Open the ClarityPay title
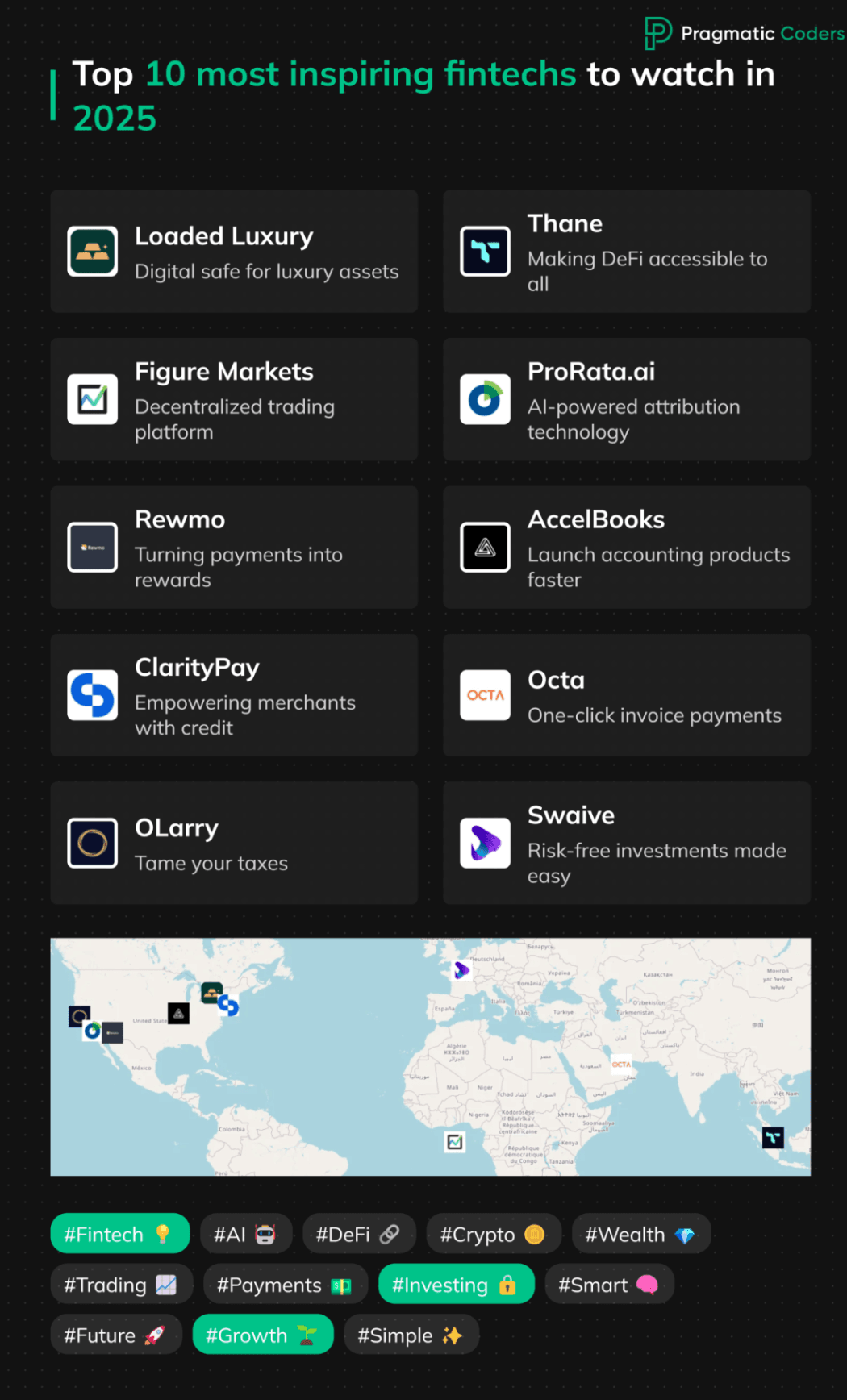 coord(197,668)
